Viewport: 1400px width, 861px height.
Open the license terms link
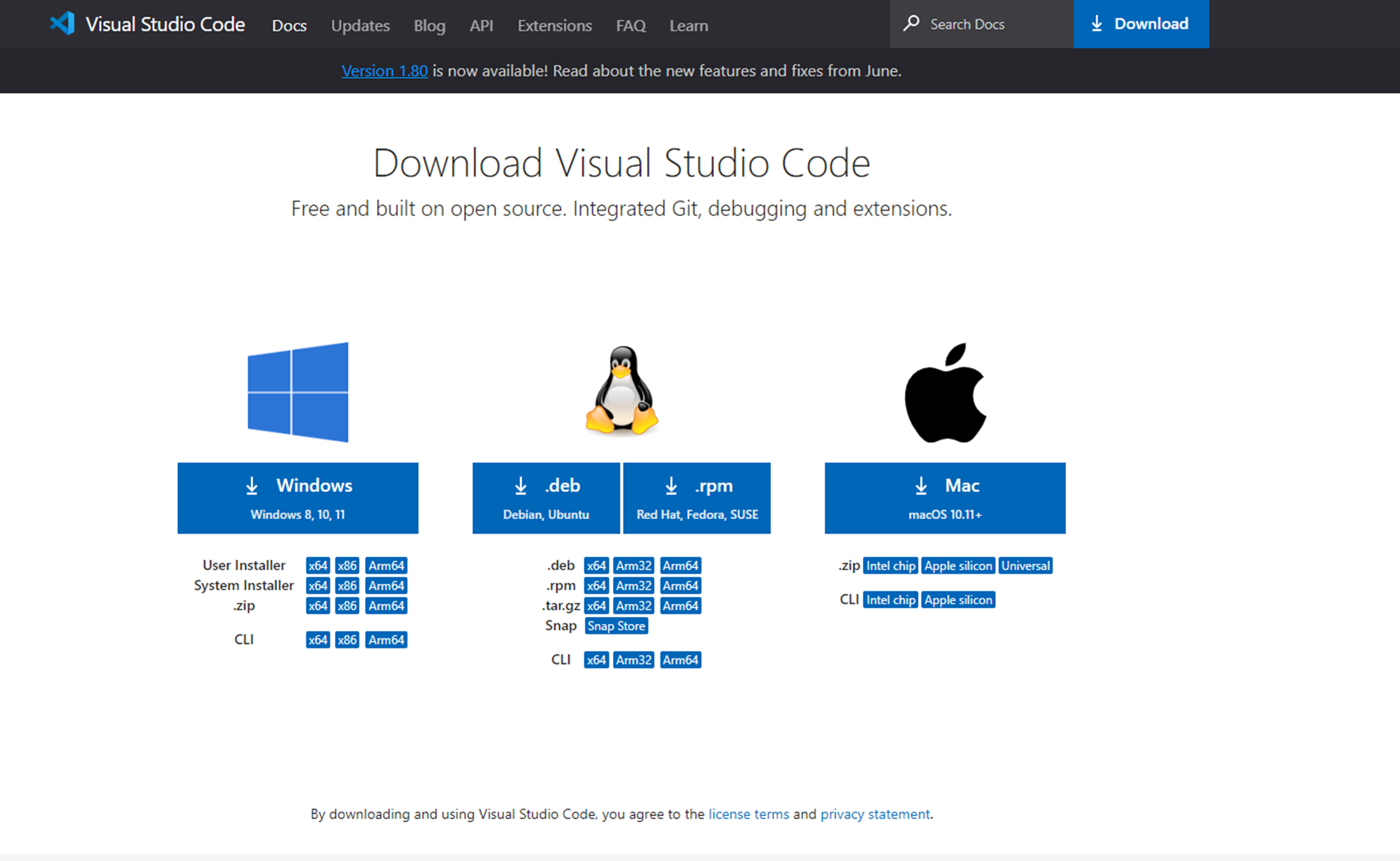pos(749,814)
